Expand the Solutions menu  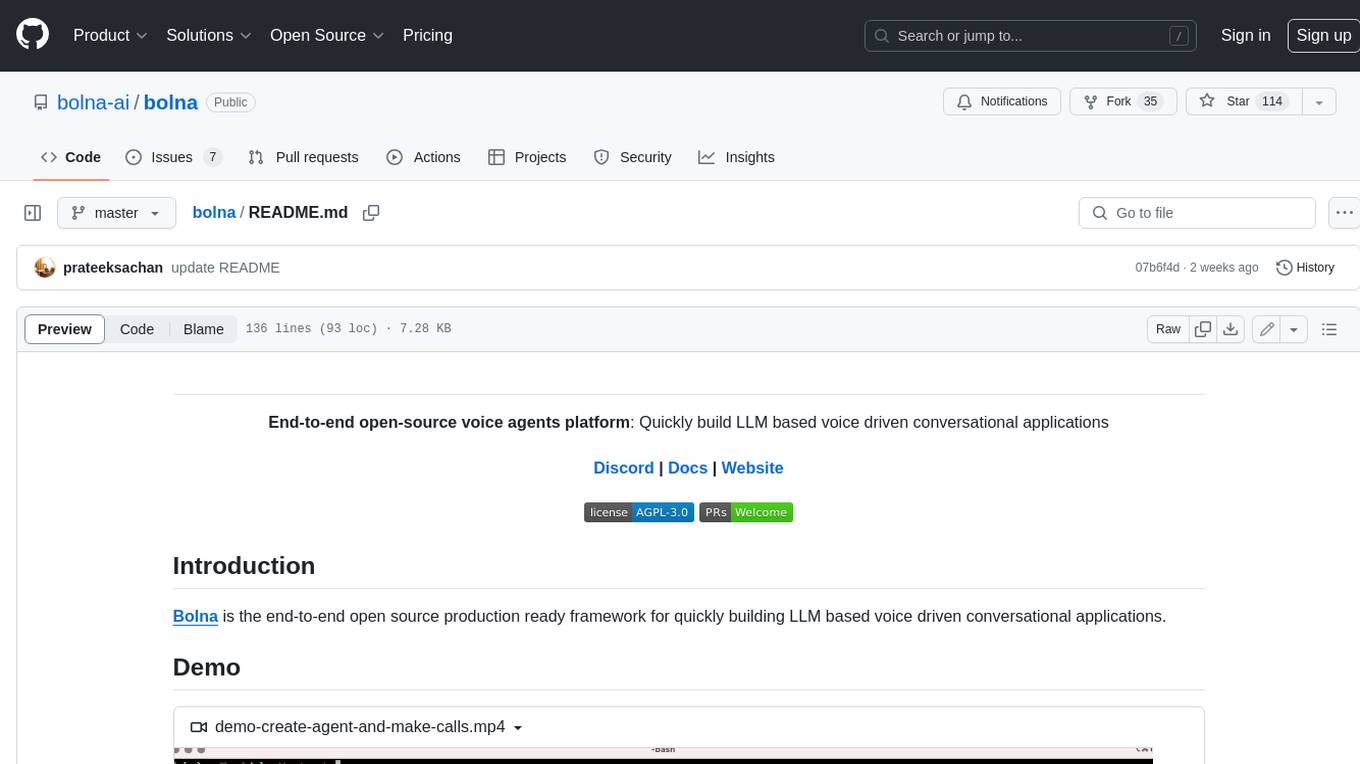pyautogui.click(x=209, y=35)
